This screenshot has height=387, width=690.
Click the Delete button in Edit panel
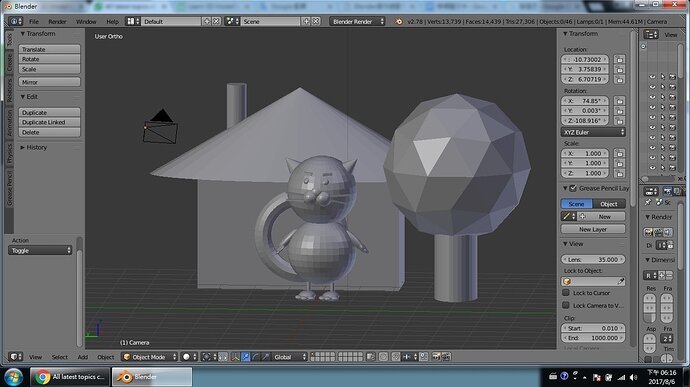(x=49, y=133)
